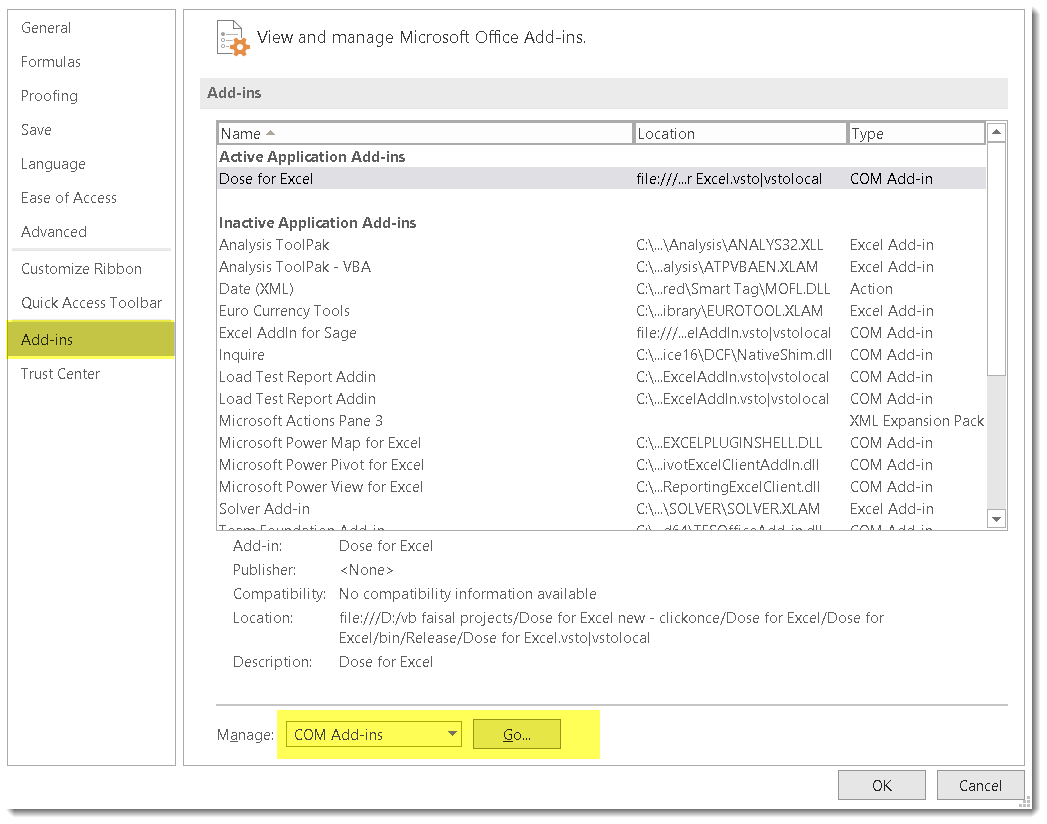
Task: Sort list by Location column header
Action: (741, 134)
